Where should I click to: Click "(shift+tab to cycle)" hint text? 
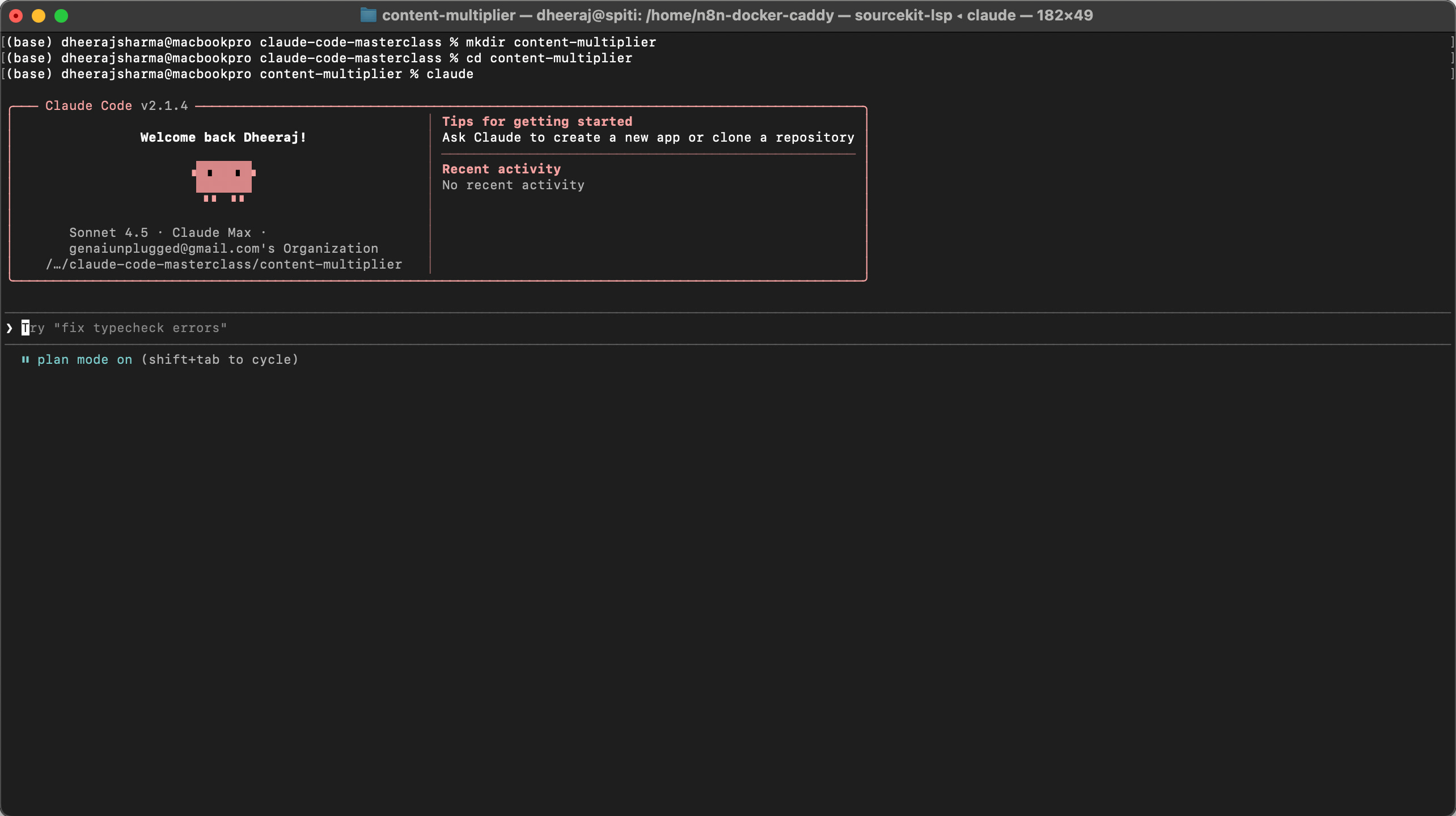[x=219, y=359]
